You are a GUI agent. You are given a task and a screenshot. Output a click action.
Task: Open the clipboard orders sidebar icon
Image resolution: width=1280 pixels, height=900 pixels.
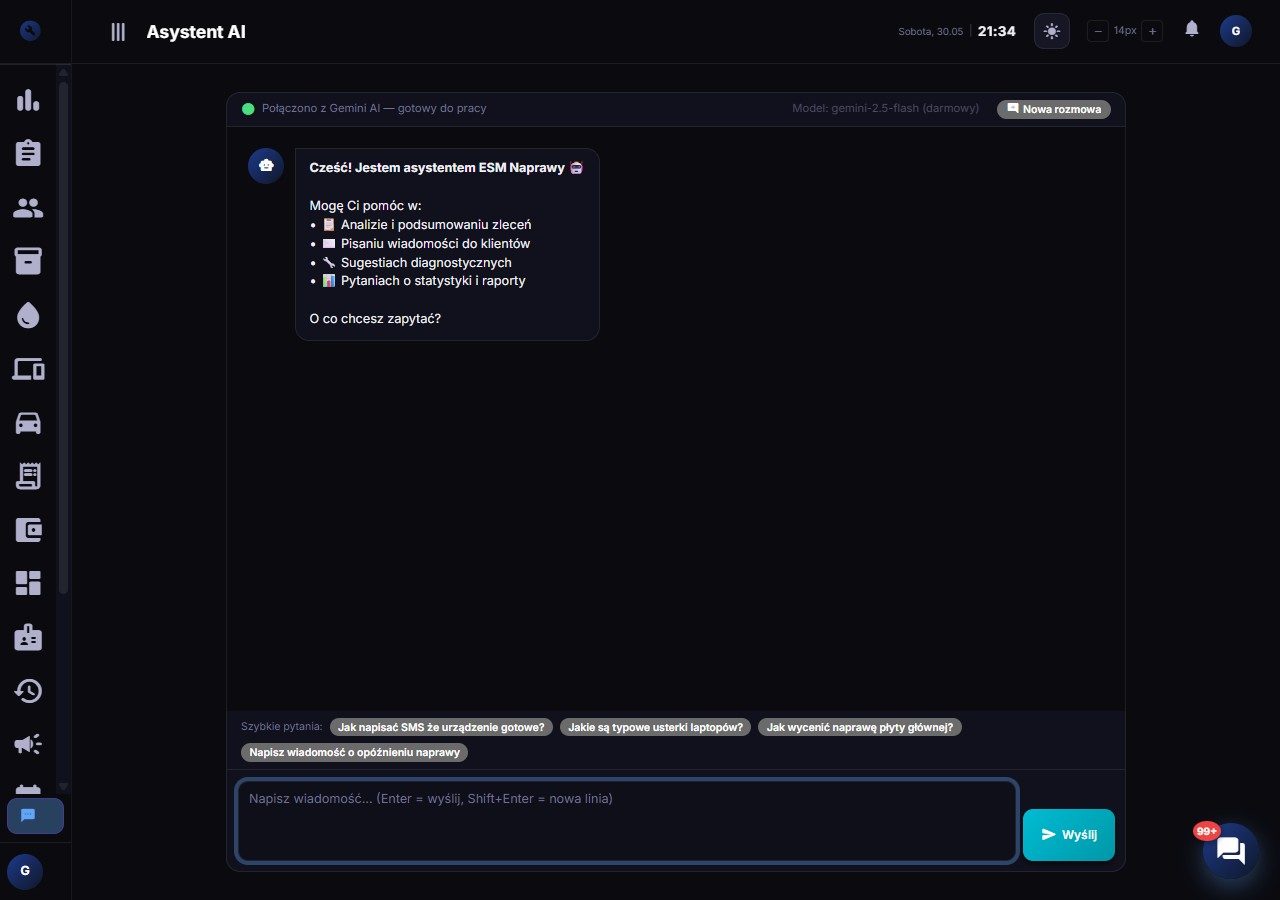click(x=28, y=153)
